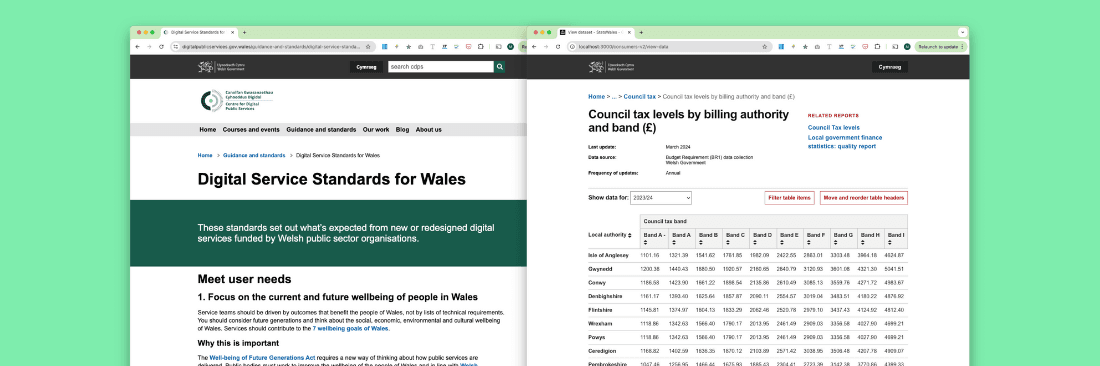Click profile avatar in left browser window
This screenshot has width=1100, height=366.
pos(510,46)
